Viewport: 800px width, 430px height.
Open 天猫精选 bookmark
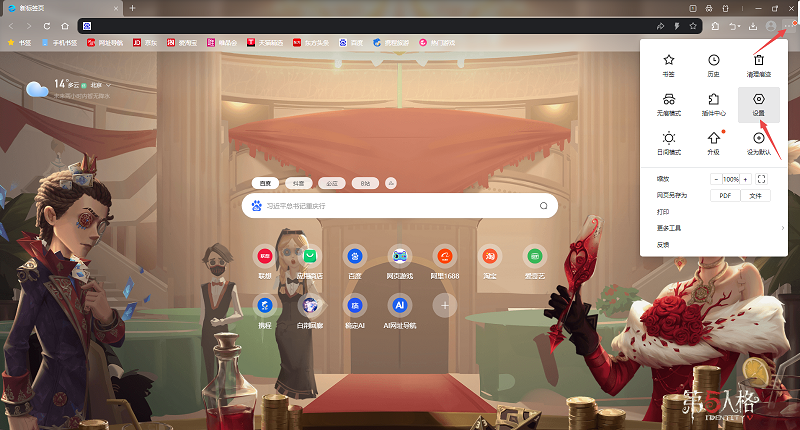pyautogui.click(x=265, y=43)
